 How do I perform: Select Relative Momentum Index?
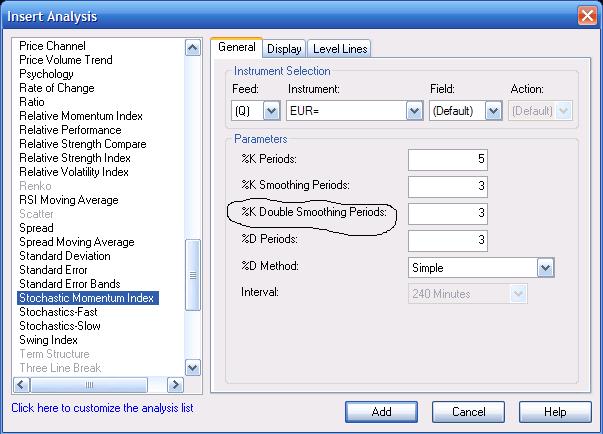coord(81,116)
